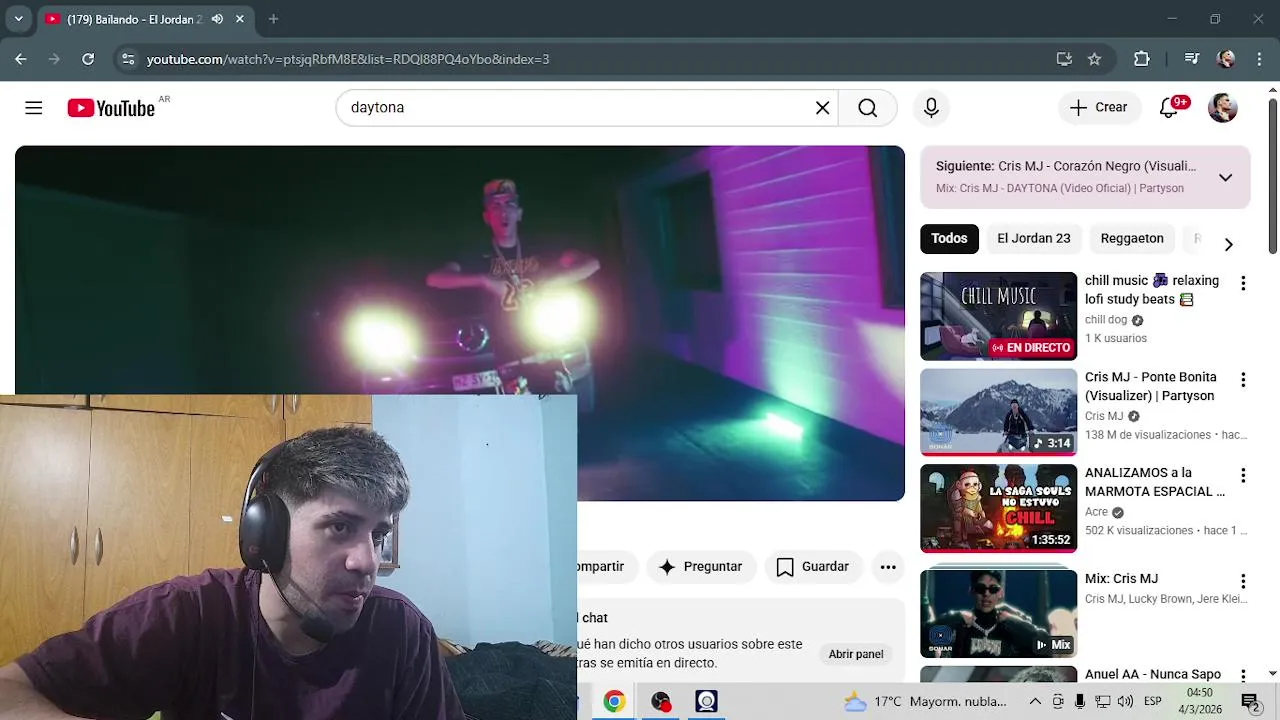Select the 'Reggaeton' filter chip
The image size is (1280, 720).
[x=1132, y=238]
